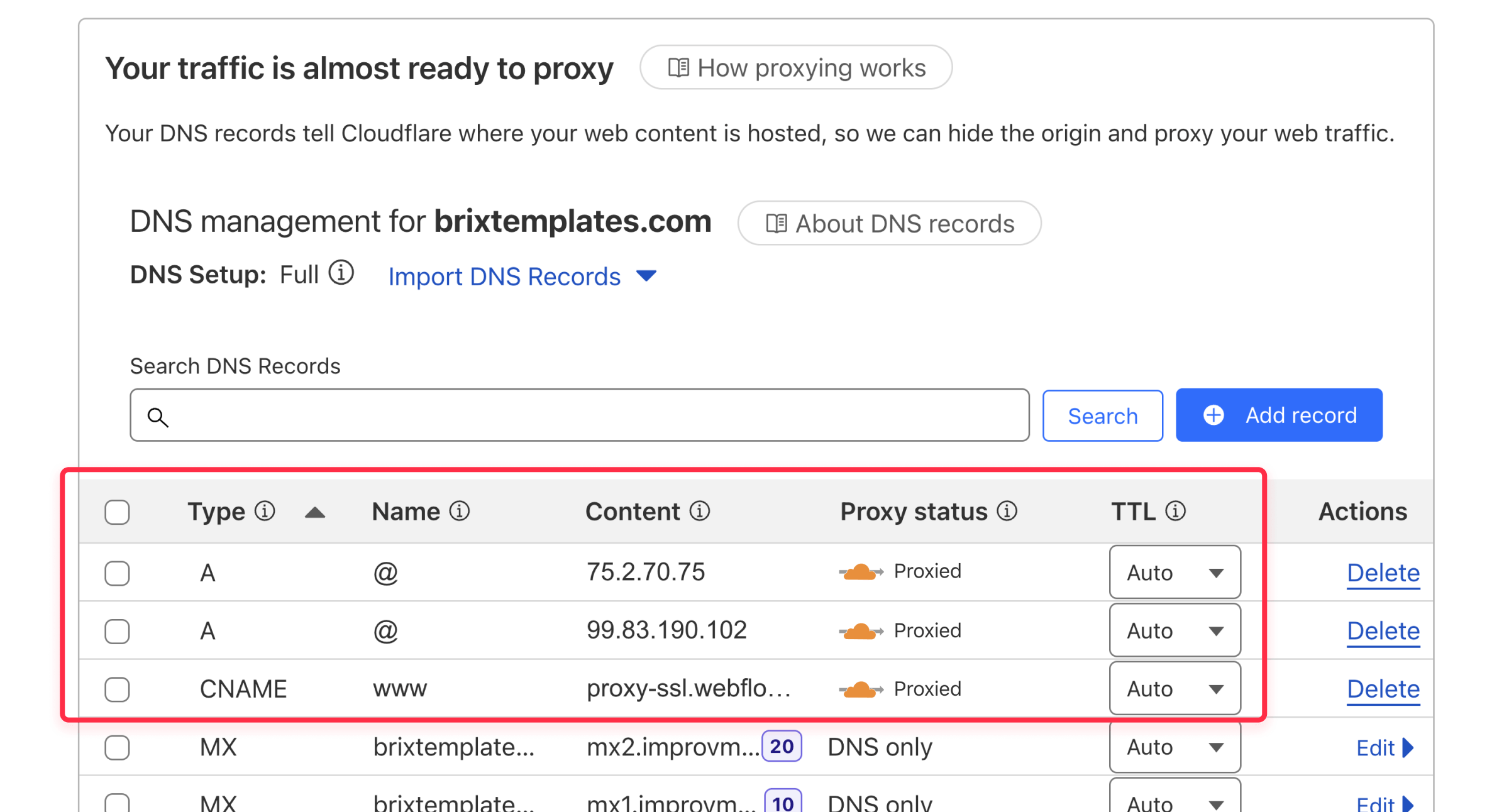The width and height of the screenshot is (1509, 812).
Task: Click the magnifier icon in search box
Action: pos(158,417)
